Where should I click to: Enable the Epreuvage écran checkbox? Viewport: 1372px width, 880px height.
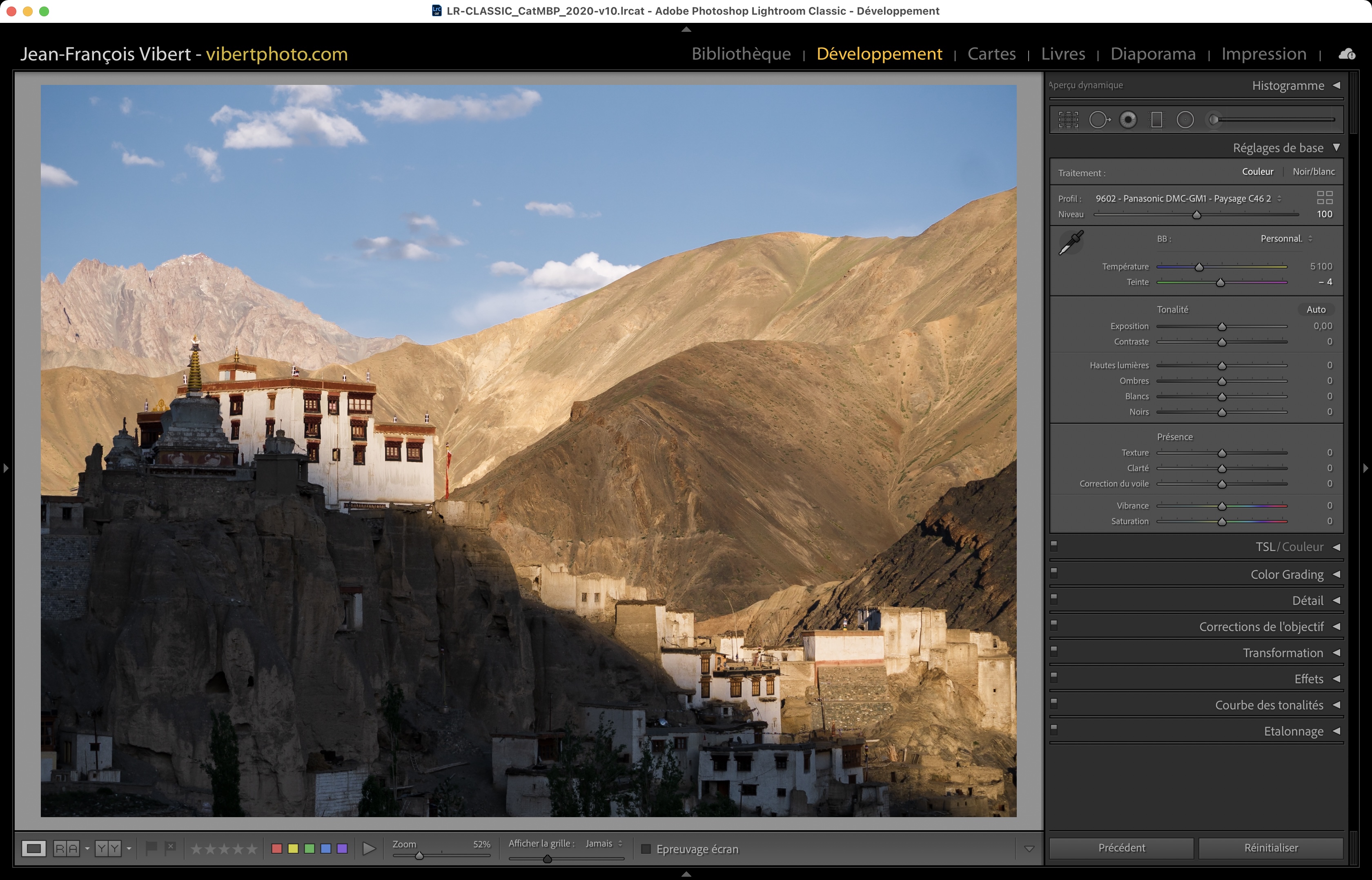pos(646,849)
